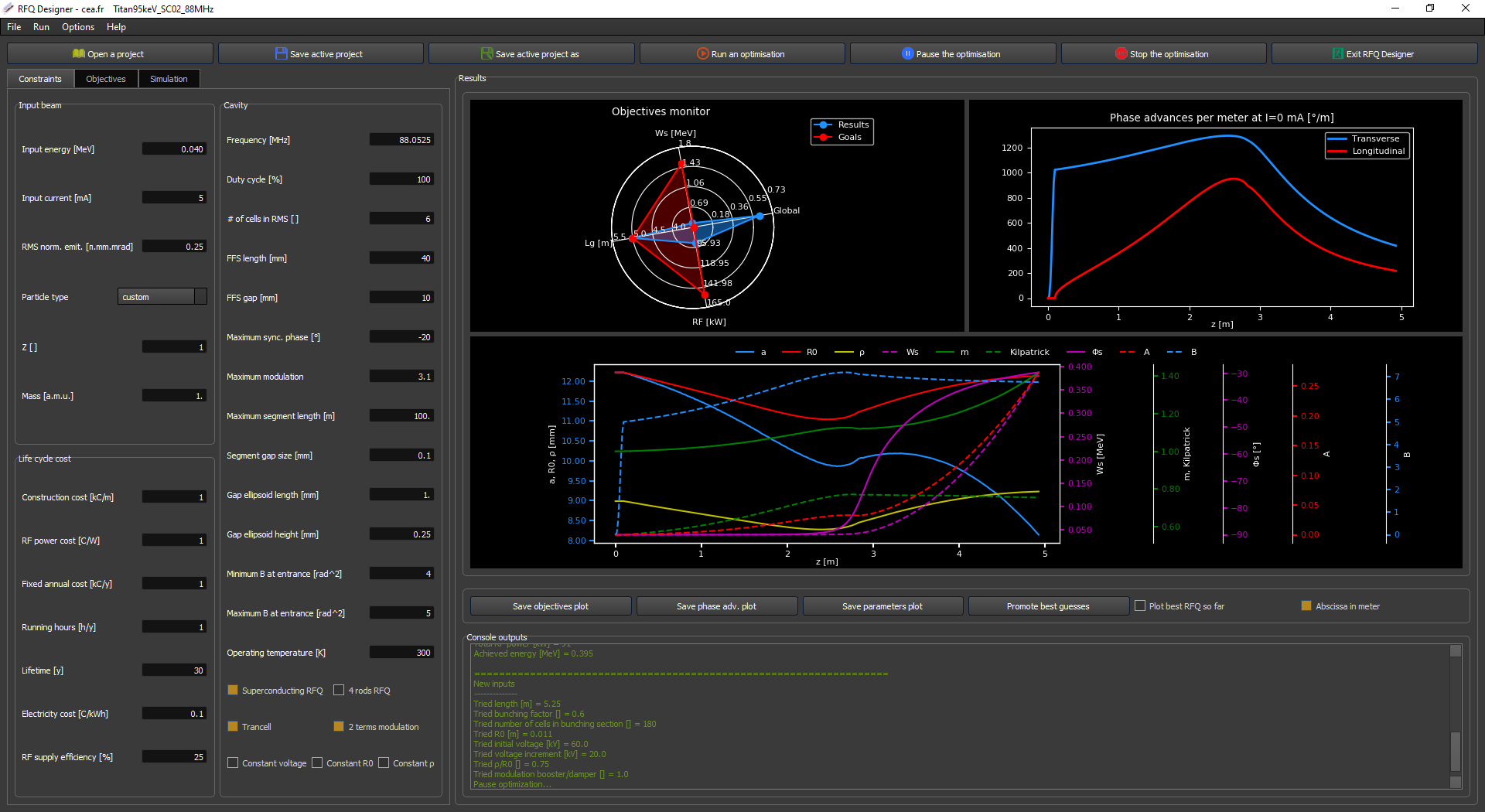
Task: Enable the 4 rods RFQ checkbox
Action: tap(339, 691)
